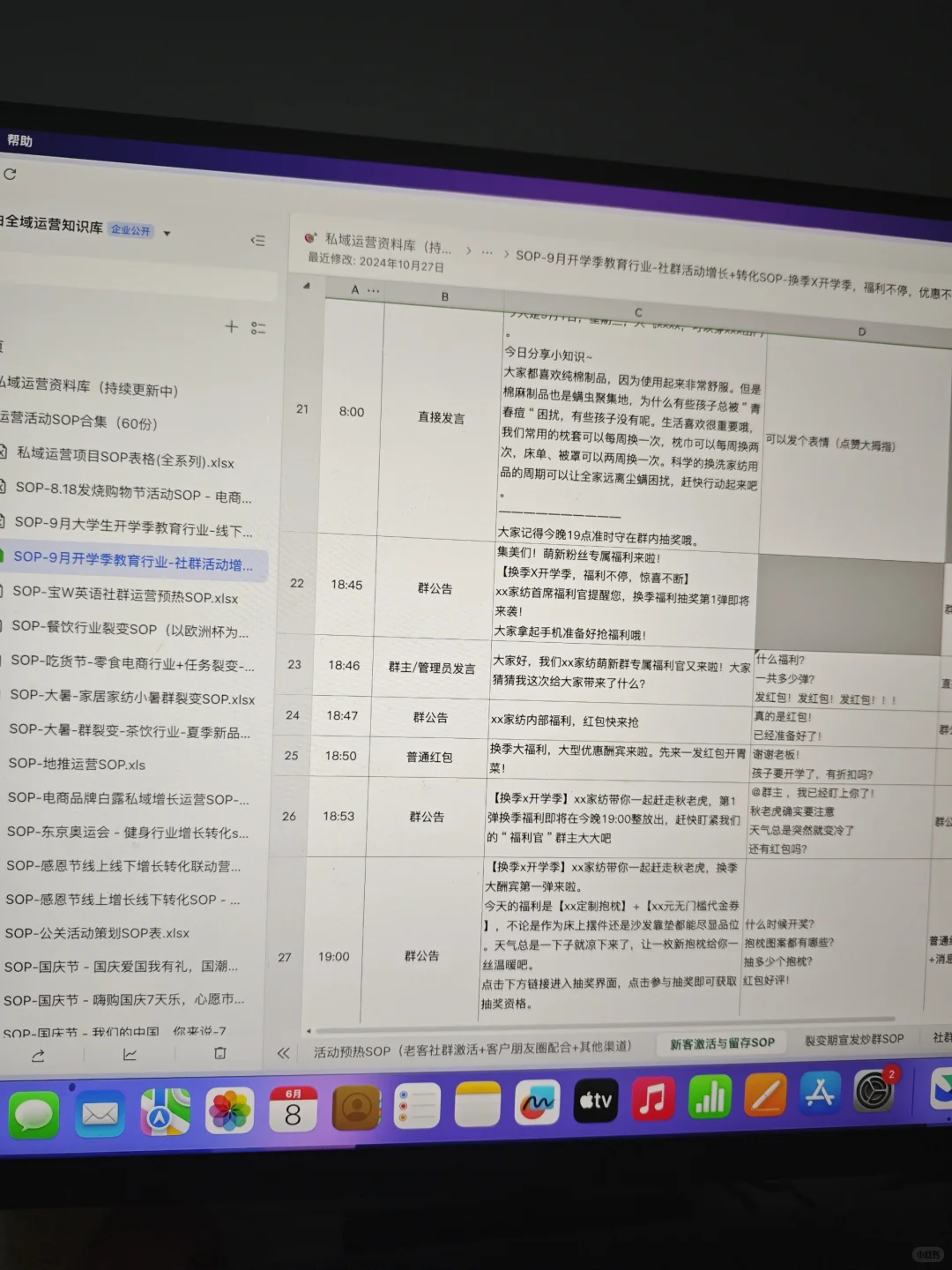Open column A header options menu
Viewport: 952px width, 1270px height.
pos(372,290)
